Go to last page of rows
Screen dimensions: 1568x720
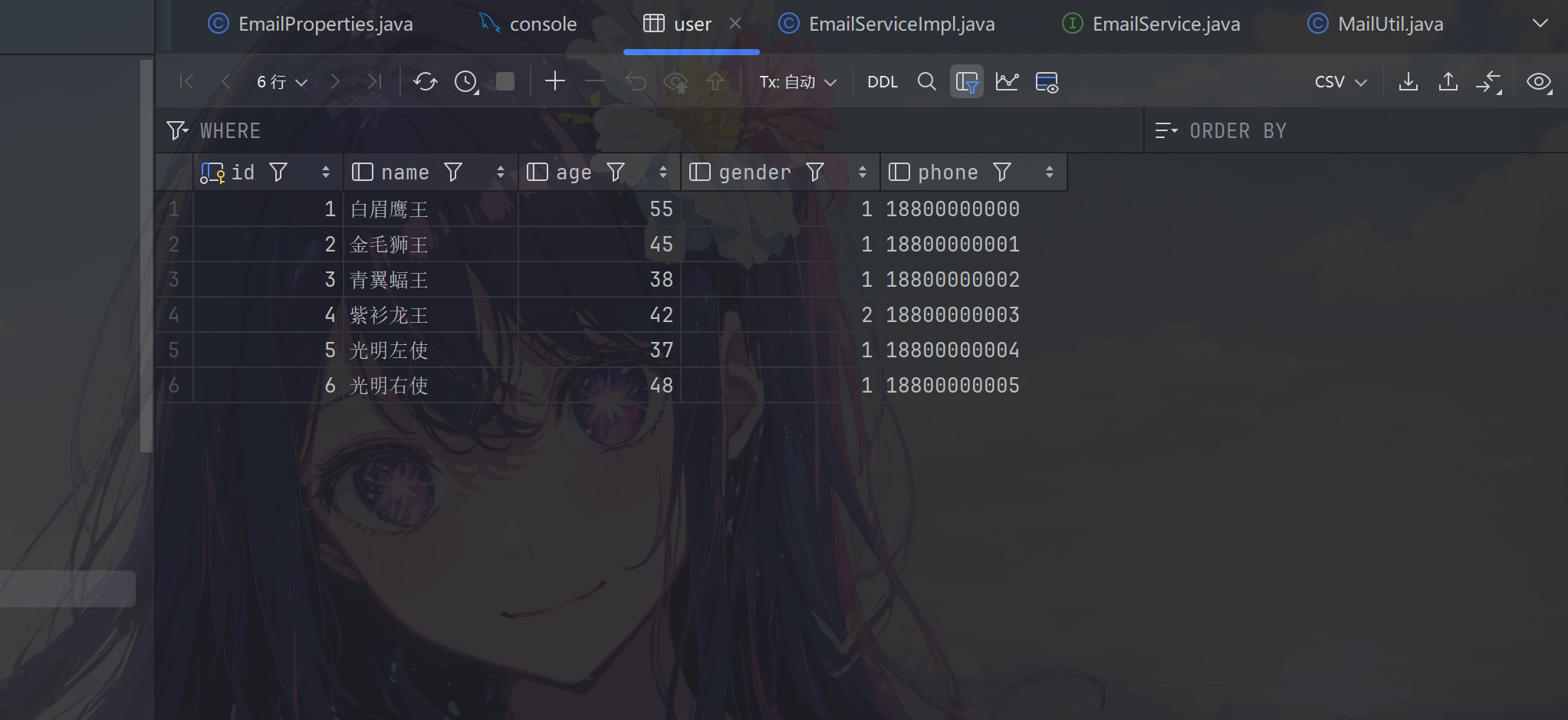point(374,81)
